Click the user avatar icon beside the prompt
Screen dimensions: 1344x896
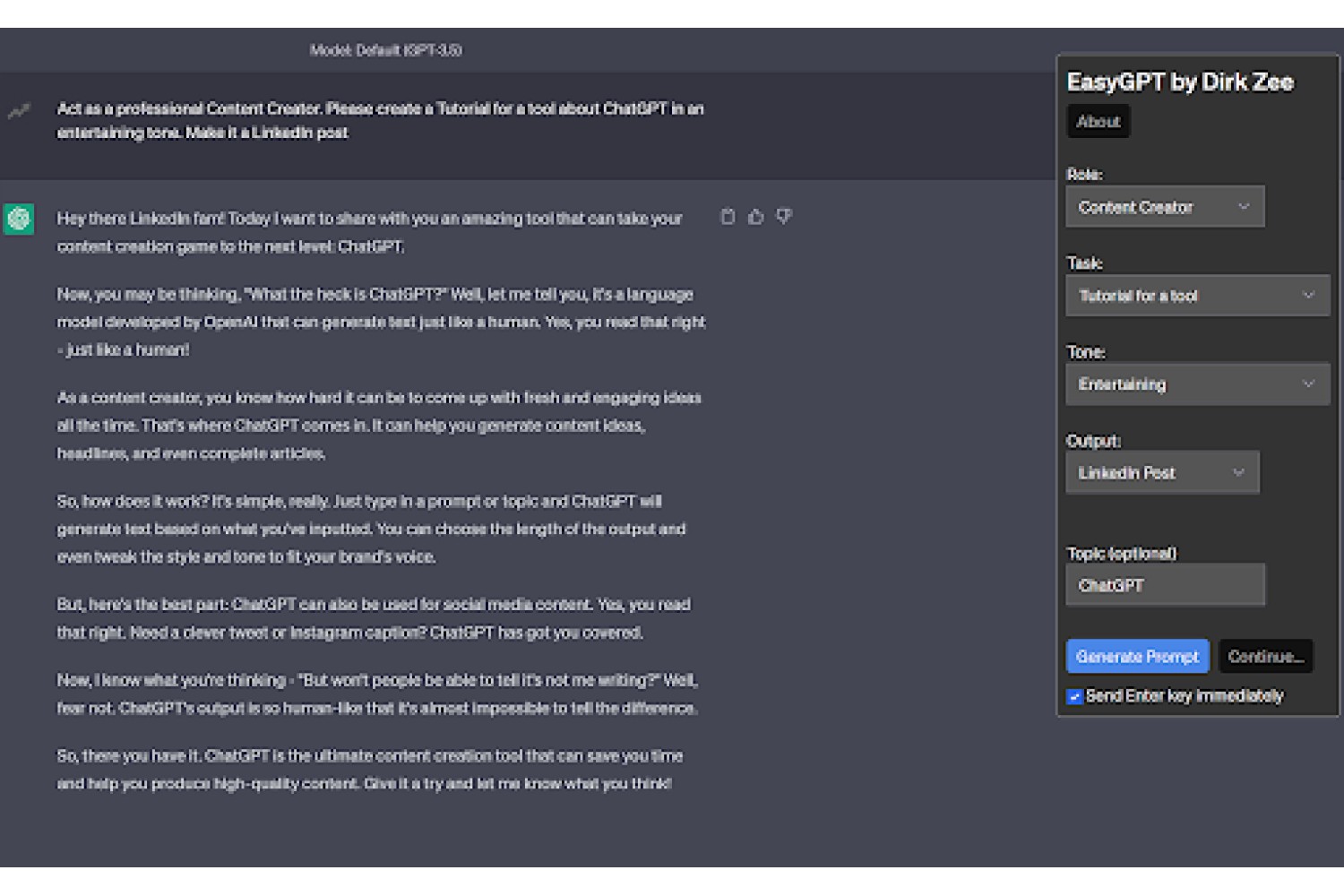pos(19,111)
